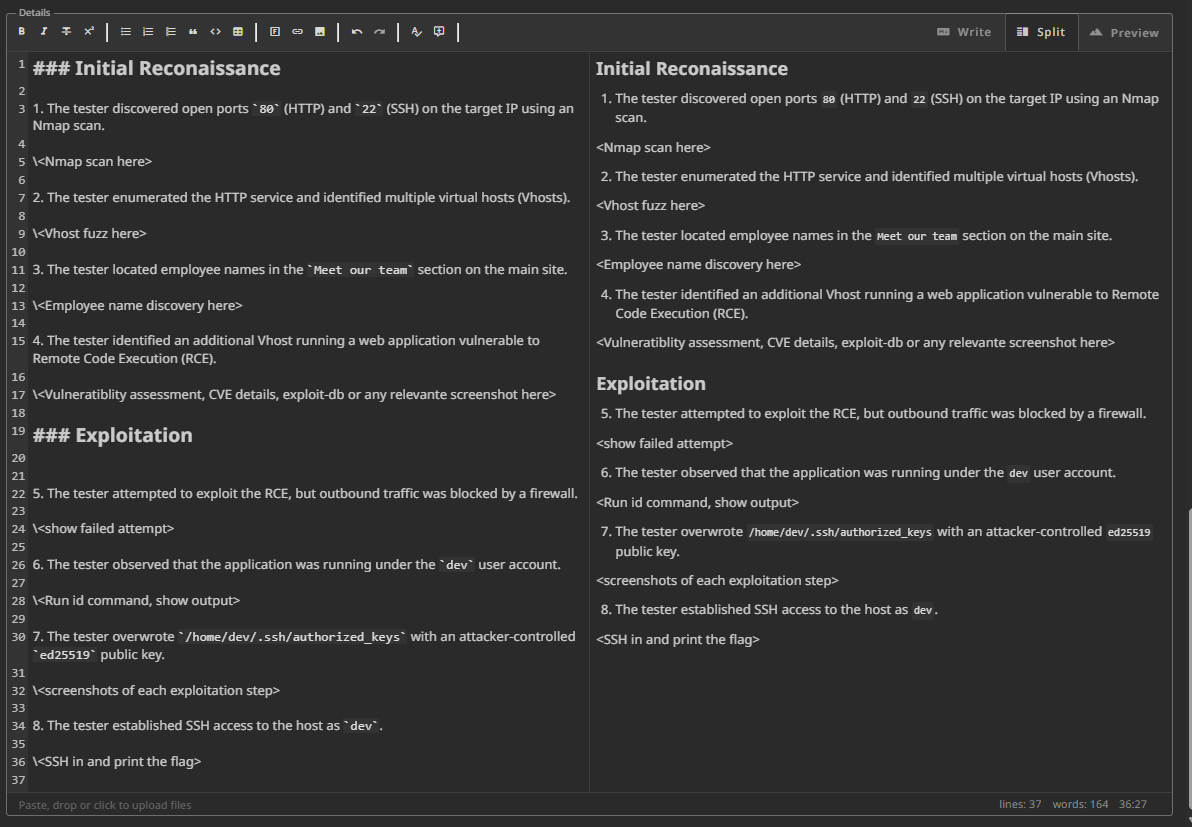Insert a hyperlink
Image resolution: width=1192 pixels, height=827 pixels.
pos(297,32)
